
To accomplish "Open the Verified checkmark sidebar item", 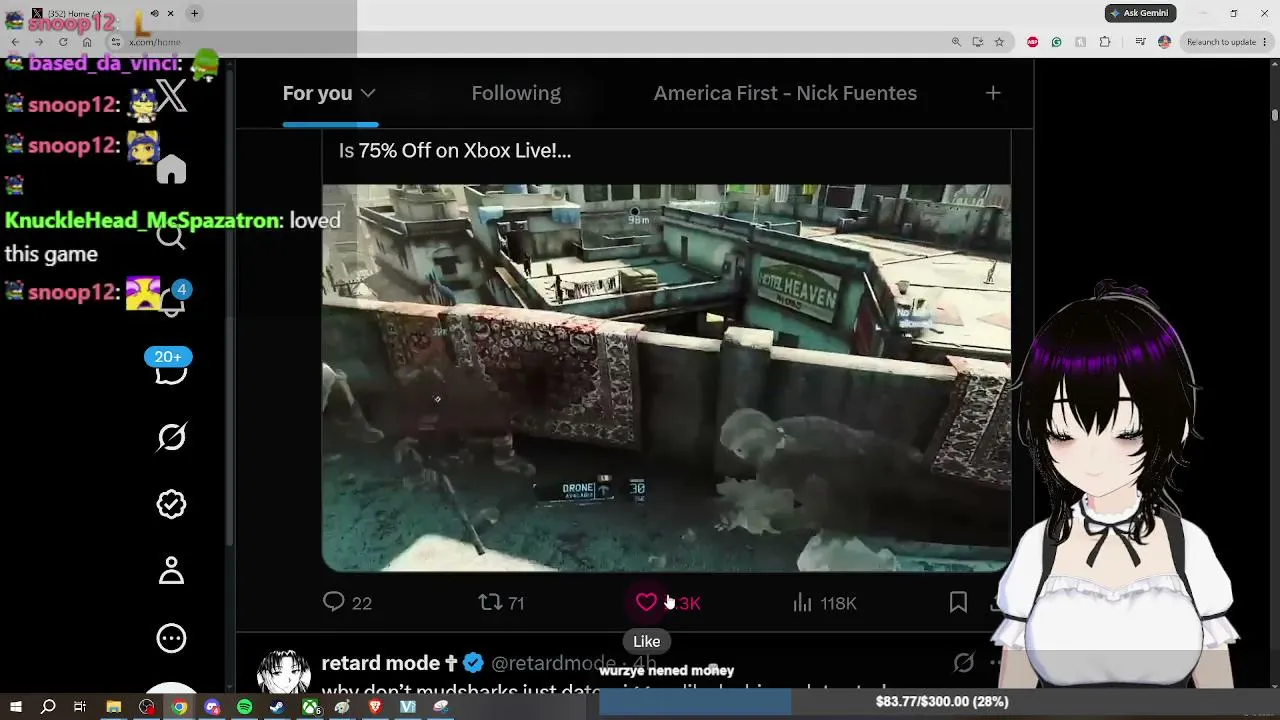I will point(171,504).
